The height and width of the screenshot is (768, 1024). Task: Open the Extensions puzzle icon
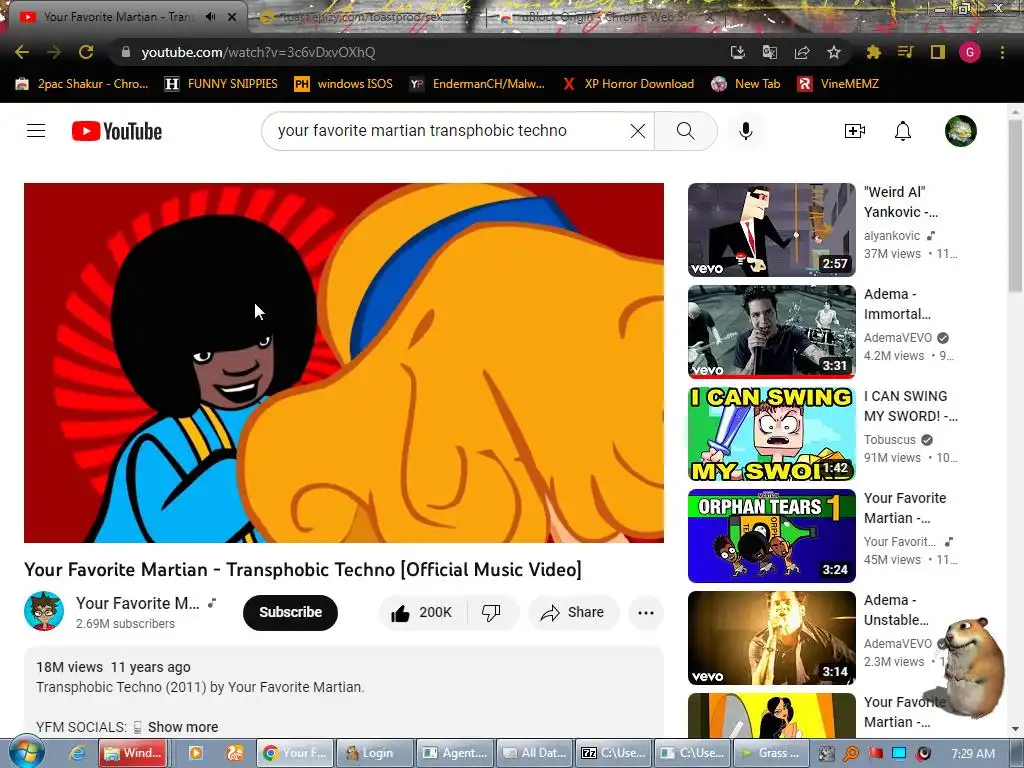click(873, 52)
